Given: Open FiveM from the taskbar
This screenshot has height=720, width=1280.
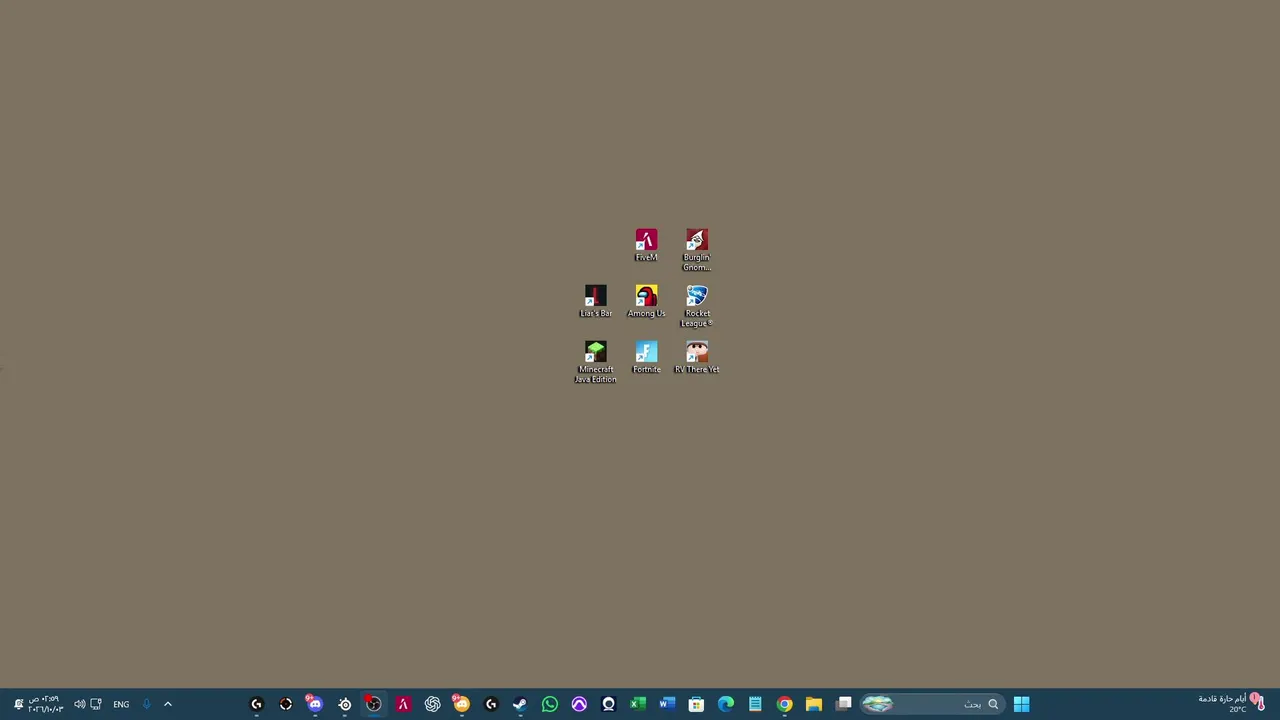Looking at the screenshot, I should coord(403,704).
